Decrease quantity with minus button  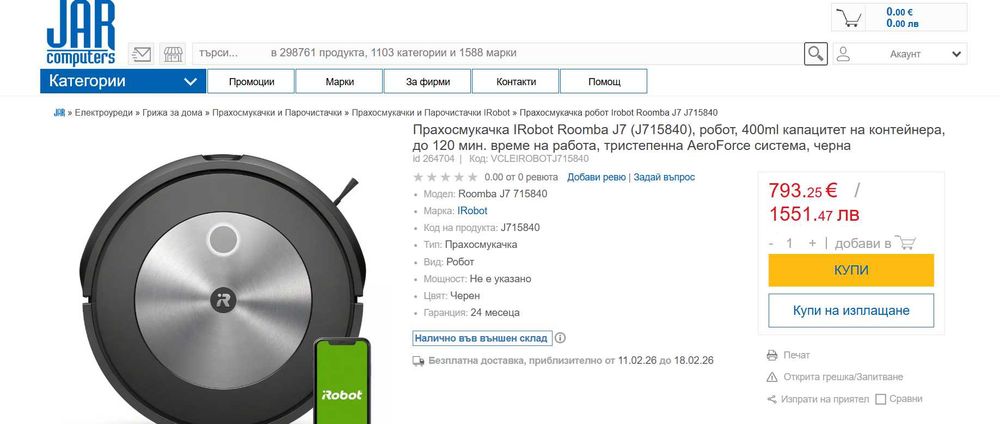[x=771, y=244]
